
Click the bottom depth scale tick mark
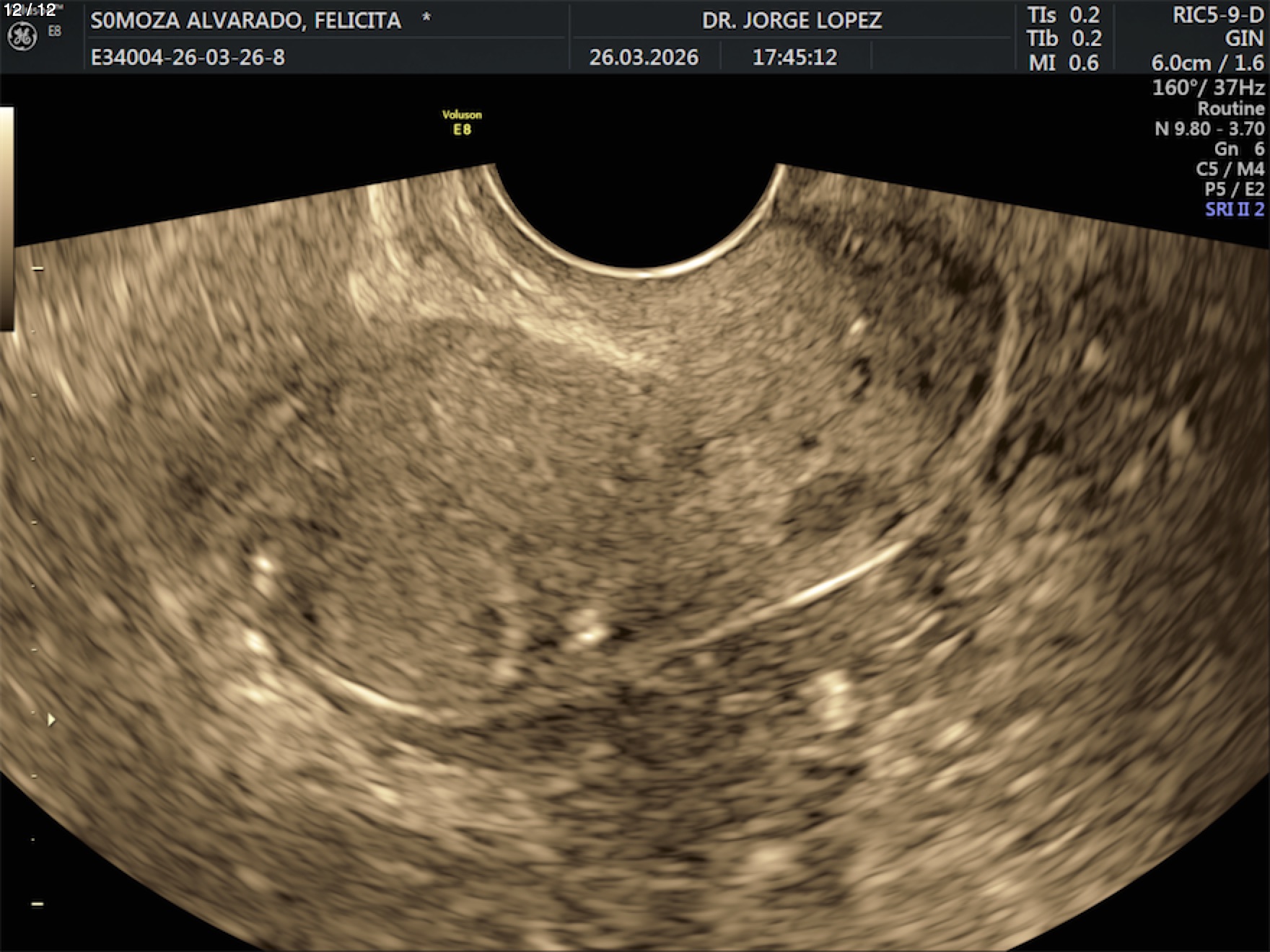[x=38, y=903]
